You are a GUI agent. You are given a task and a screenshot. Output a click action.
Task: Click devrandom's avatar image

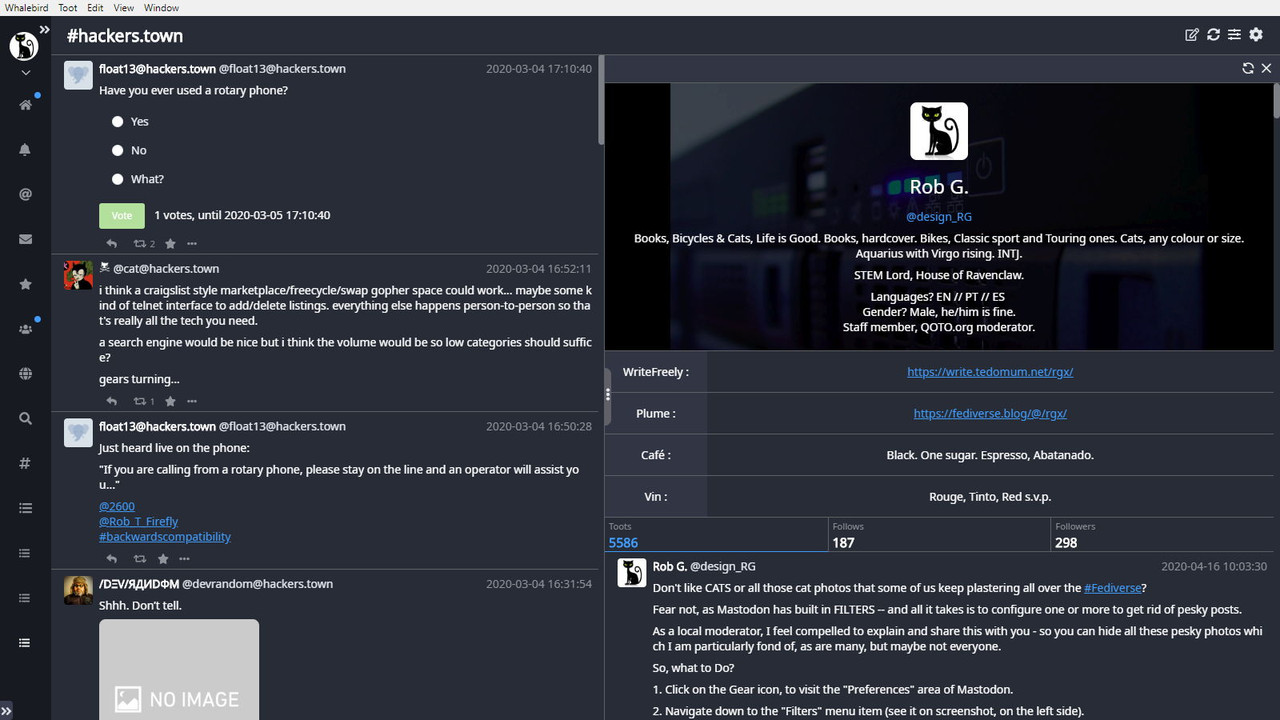click(78, 590)
